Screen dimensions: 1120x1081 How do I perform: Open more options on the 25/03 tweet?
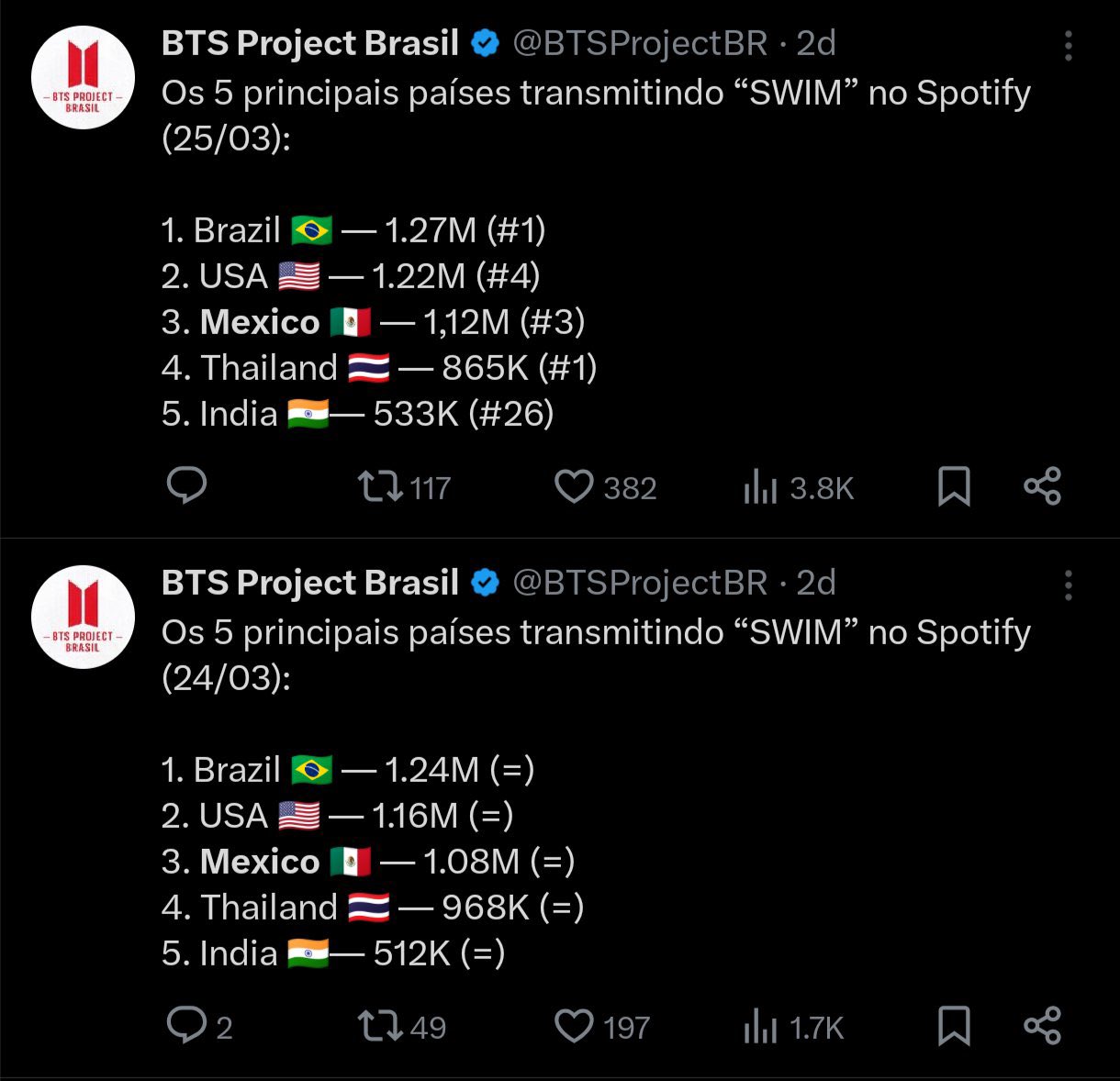[1068, 46]
